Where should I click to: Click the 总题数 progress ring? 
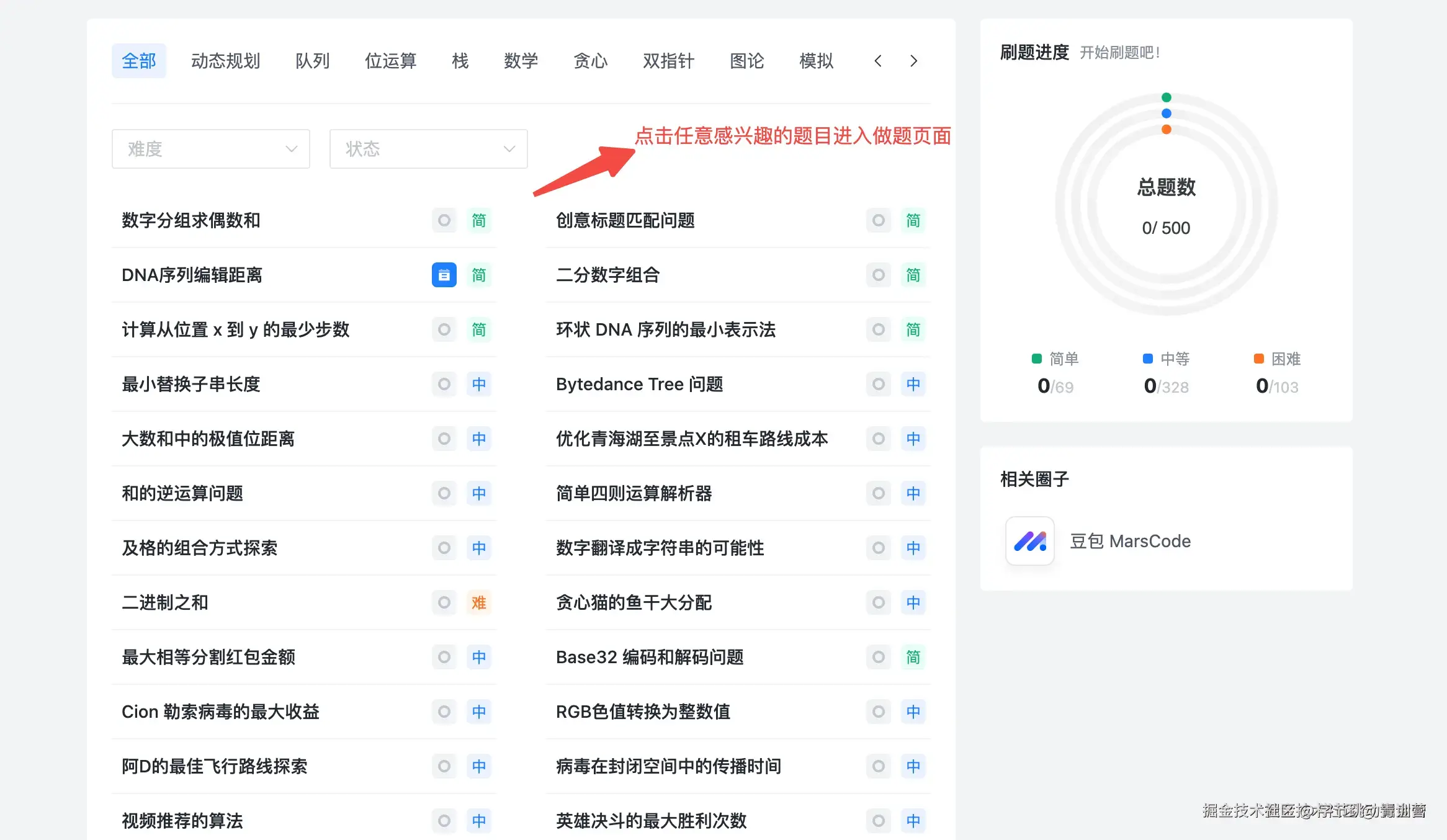pos(1166,205)
